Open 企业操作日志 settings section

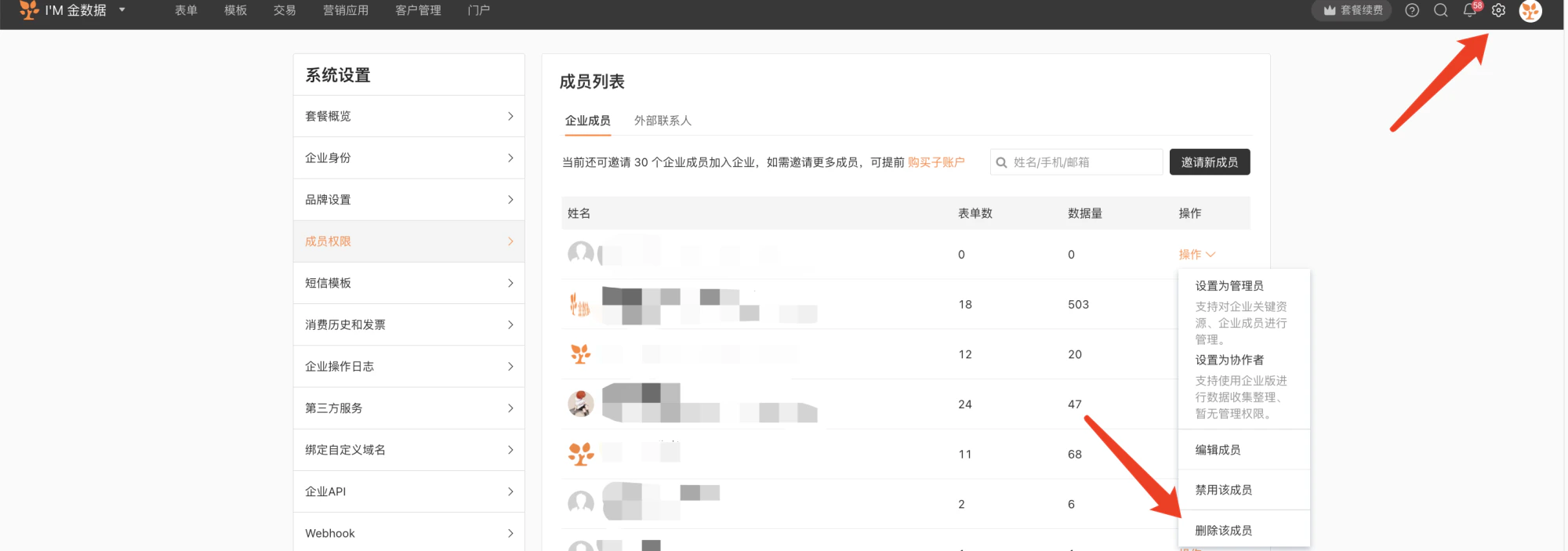409,366
